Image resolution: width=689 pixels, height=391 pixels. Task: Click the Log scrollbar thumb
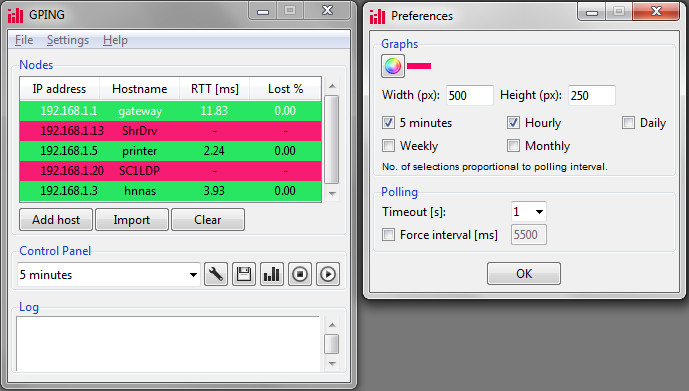pos(332,344)
